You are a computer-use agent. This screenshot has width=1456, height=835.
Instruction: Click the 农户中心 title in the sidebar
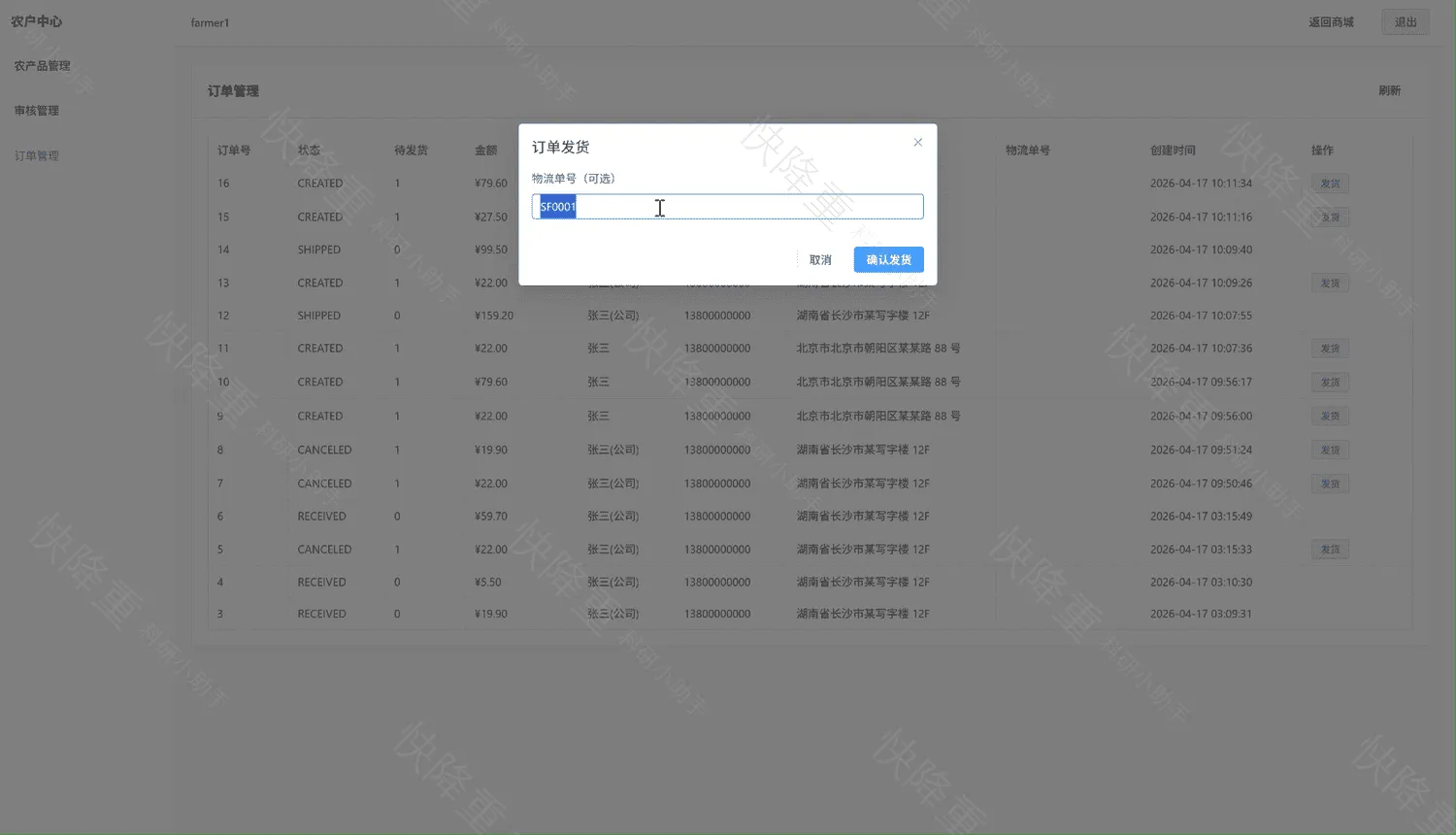point(36,21)
